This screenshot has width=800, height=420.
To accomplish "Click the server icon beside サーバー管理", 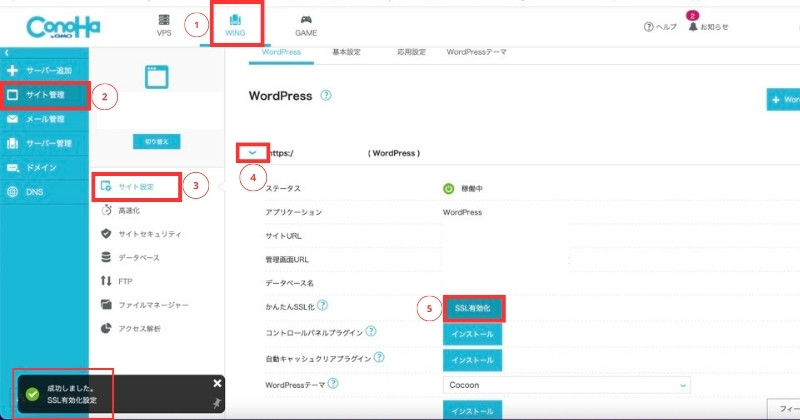I will click(12, 143).
